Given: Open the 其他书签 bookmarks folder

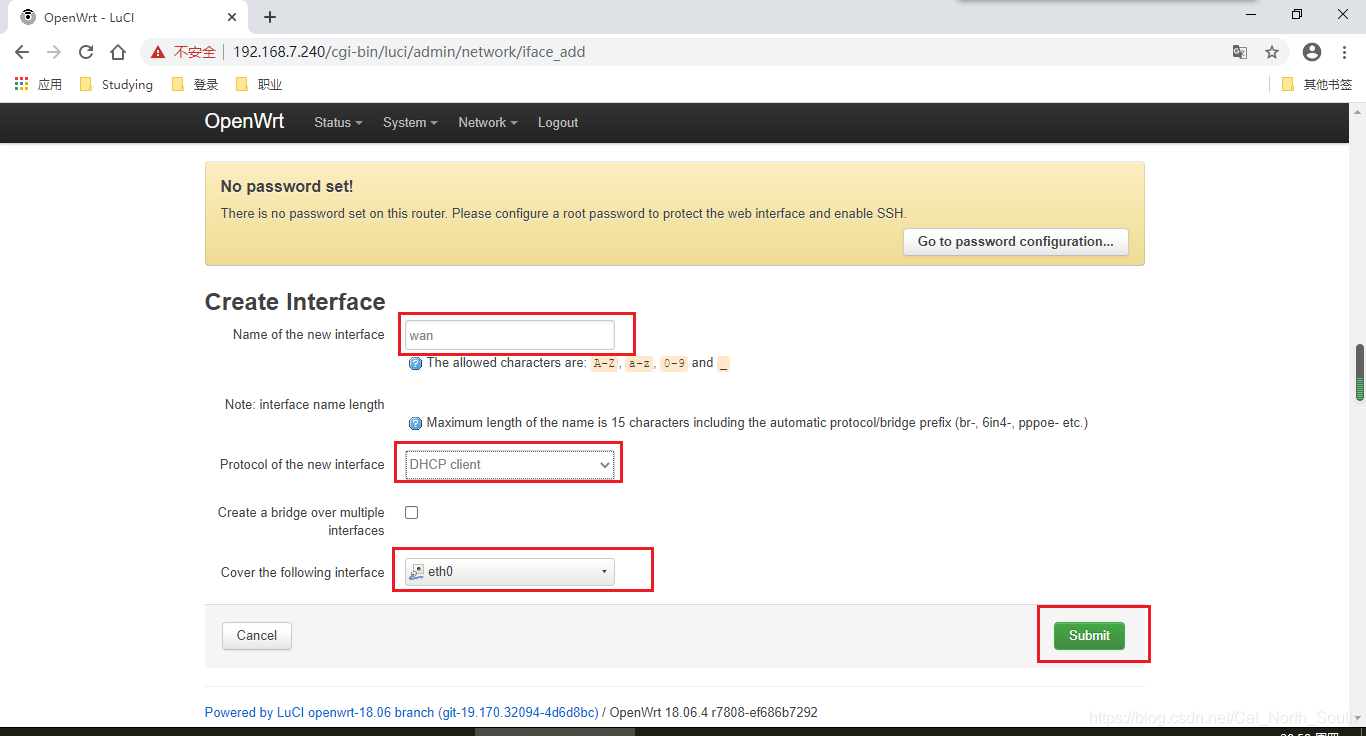Looking at the screenshot, I should point(1317,84).
